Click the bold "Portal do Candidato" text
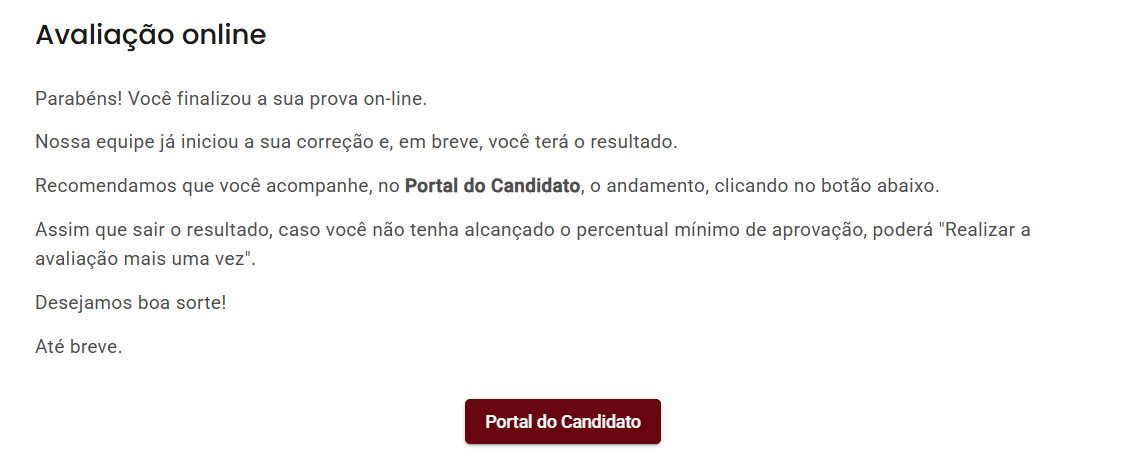Image resolution: width=1126 pixels, height=472 pixels. (x=492, y=186)
